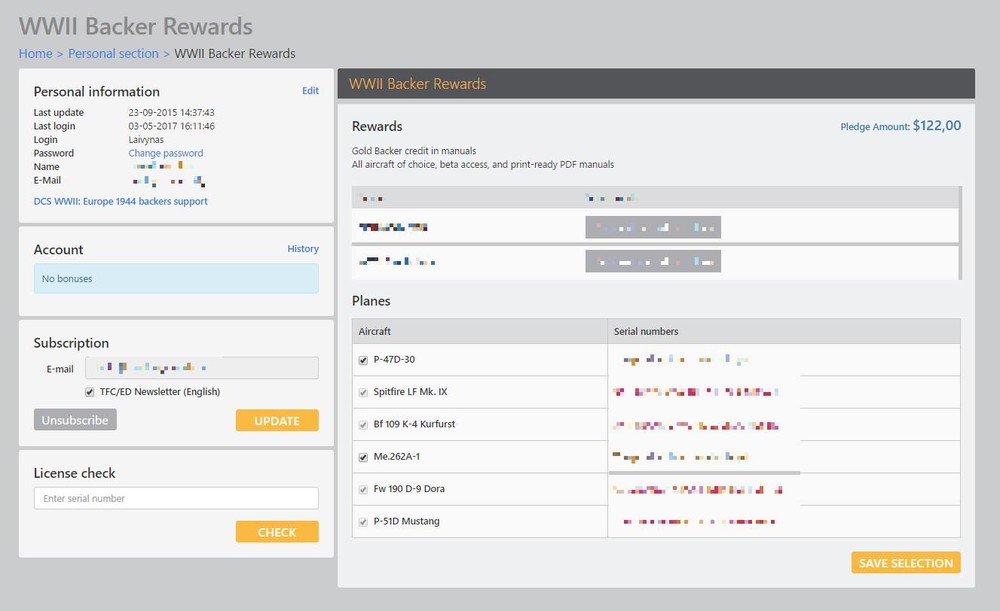Click the second blurred gray reward key box
This screenshot has height=611, width=1000.
(x=653, y=261)
